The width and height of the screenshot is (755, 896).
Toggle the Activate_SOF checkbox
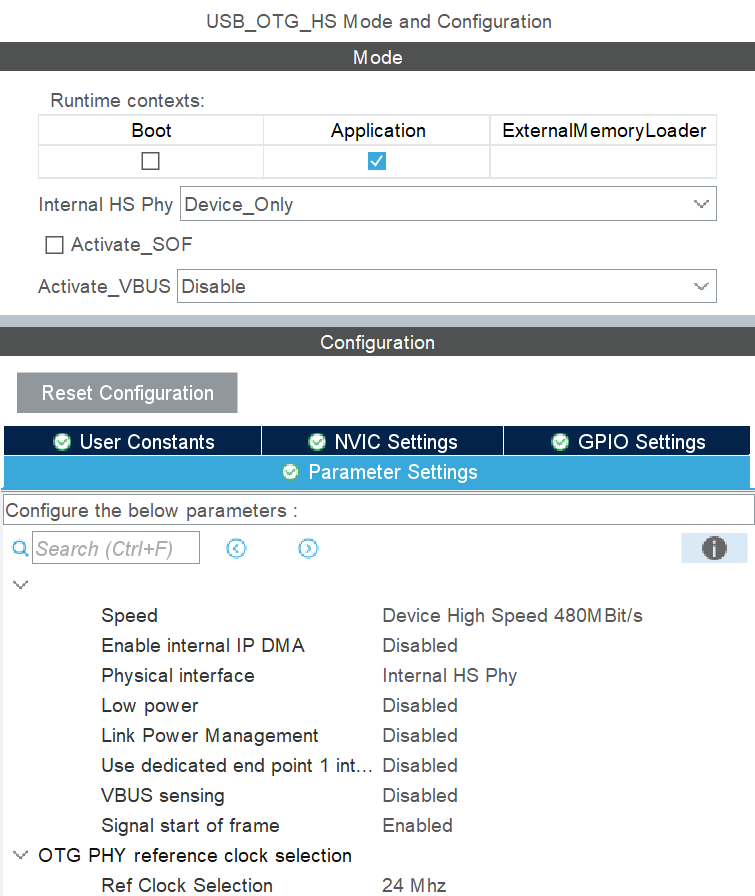(x=54, y=245)
